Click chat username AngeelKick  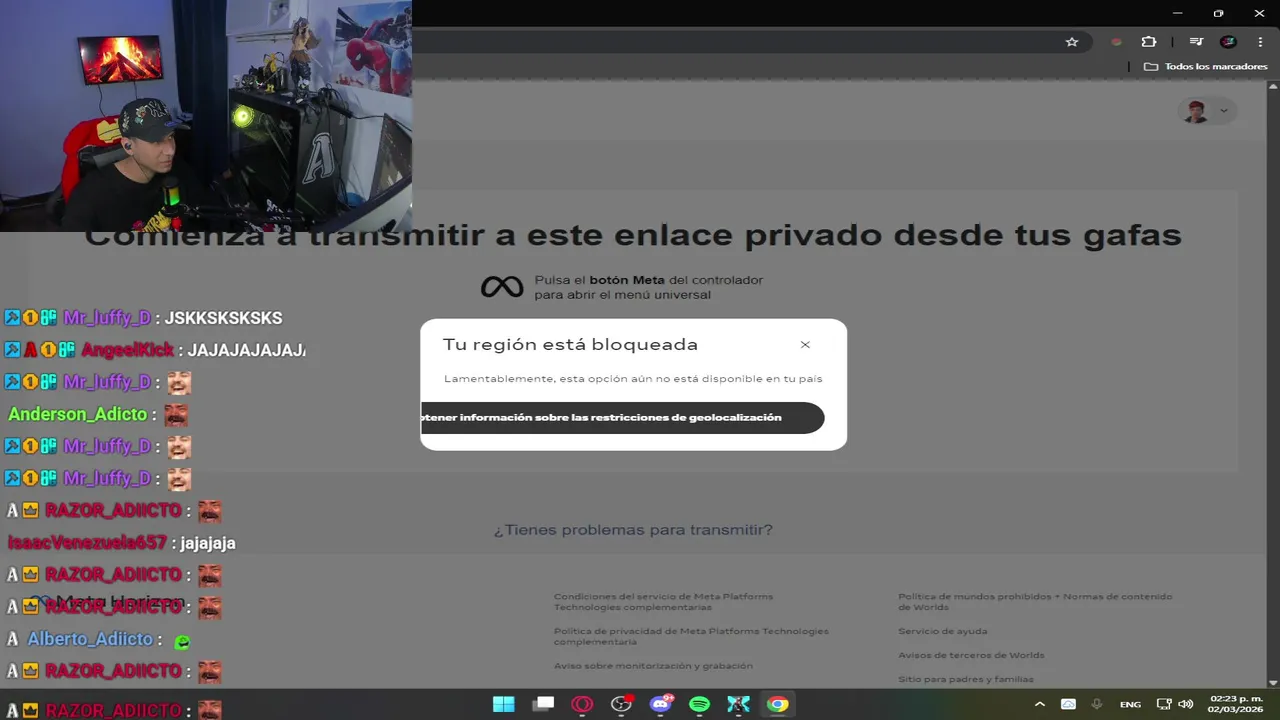tap(127, 350)
